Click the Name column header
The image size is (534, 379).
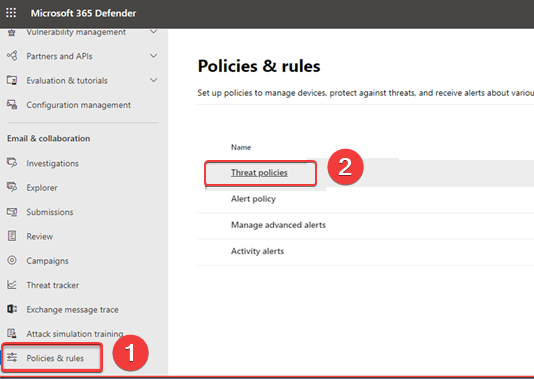pos(241,147)
